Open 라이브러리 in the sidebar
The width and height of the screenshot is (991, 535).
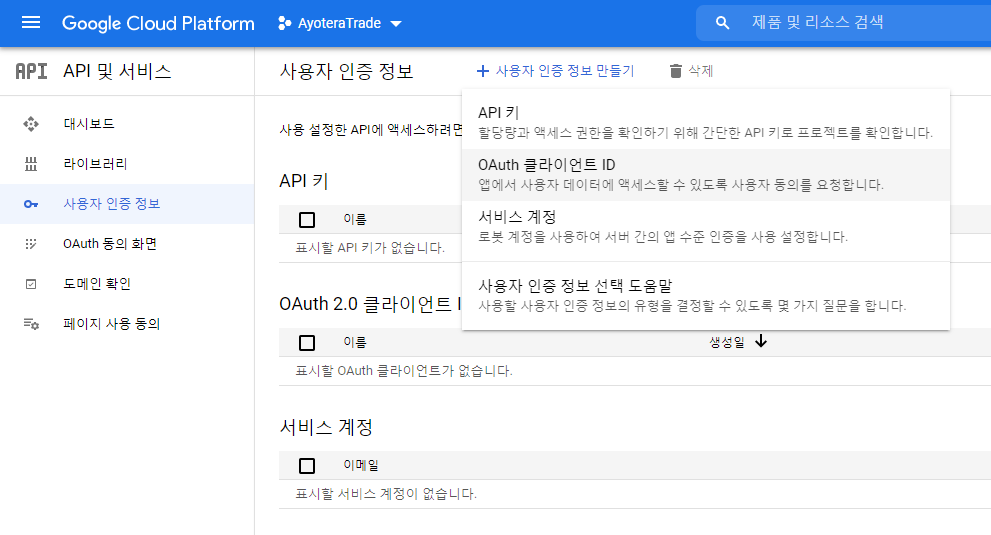tap(127, 164)
